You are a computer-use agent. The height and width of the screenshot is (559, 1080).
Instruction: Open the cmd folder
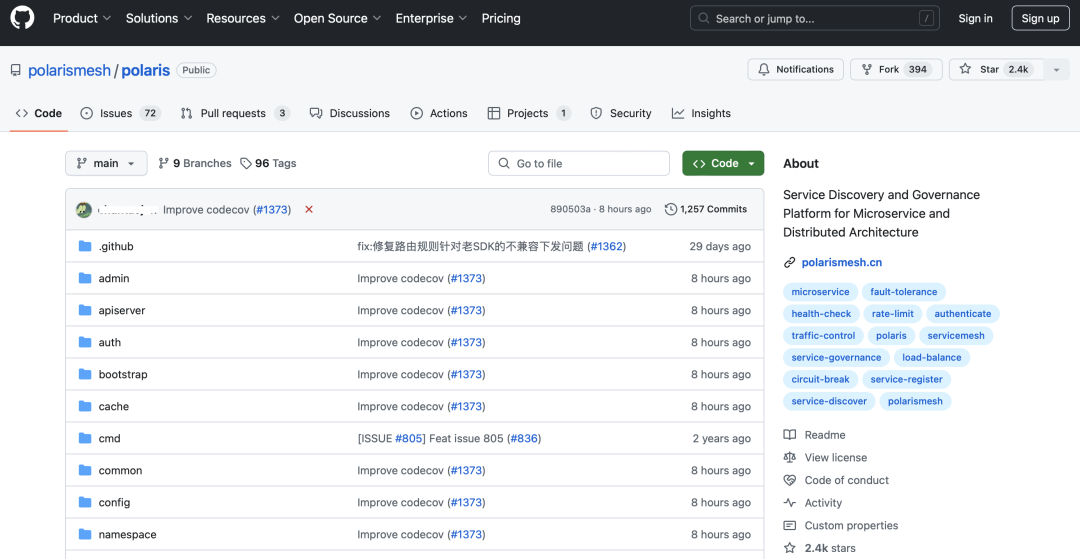[110, 439]
